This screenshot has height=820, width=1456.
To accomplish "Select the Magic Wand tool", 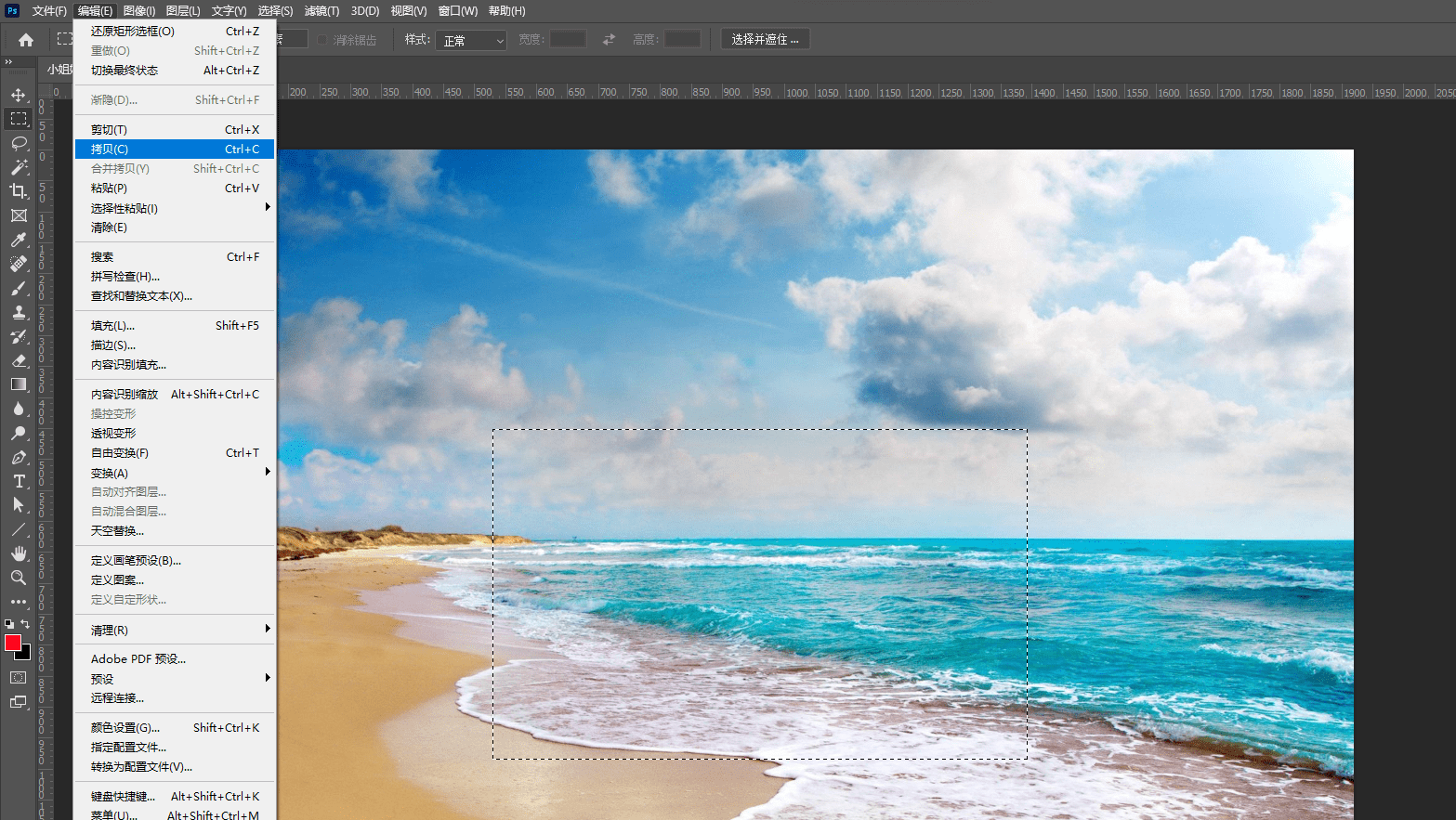I will coord(19,167).
